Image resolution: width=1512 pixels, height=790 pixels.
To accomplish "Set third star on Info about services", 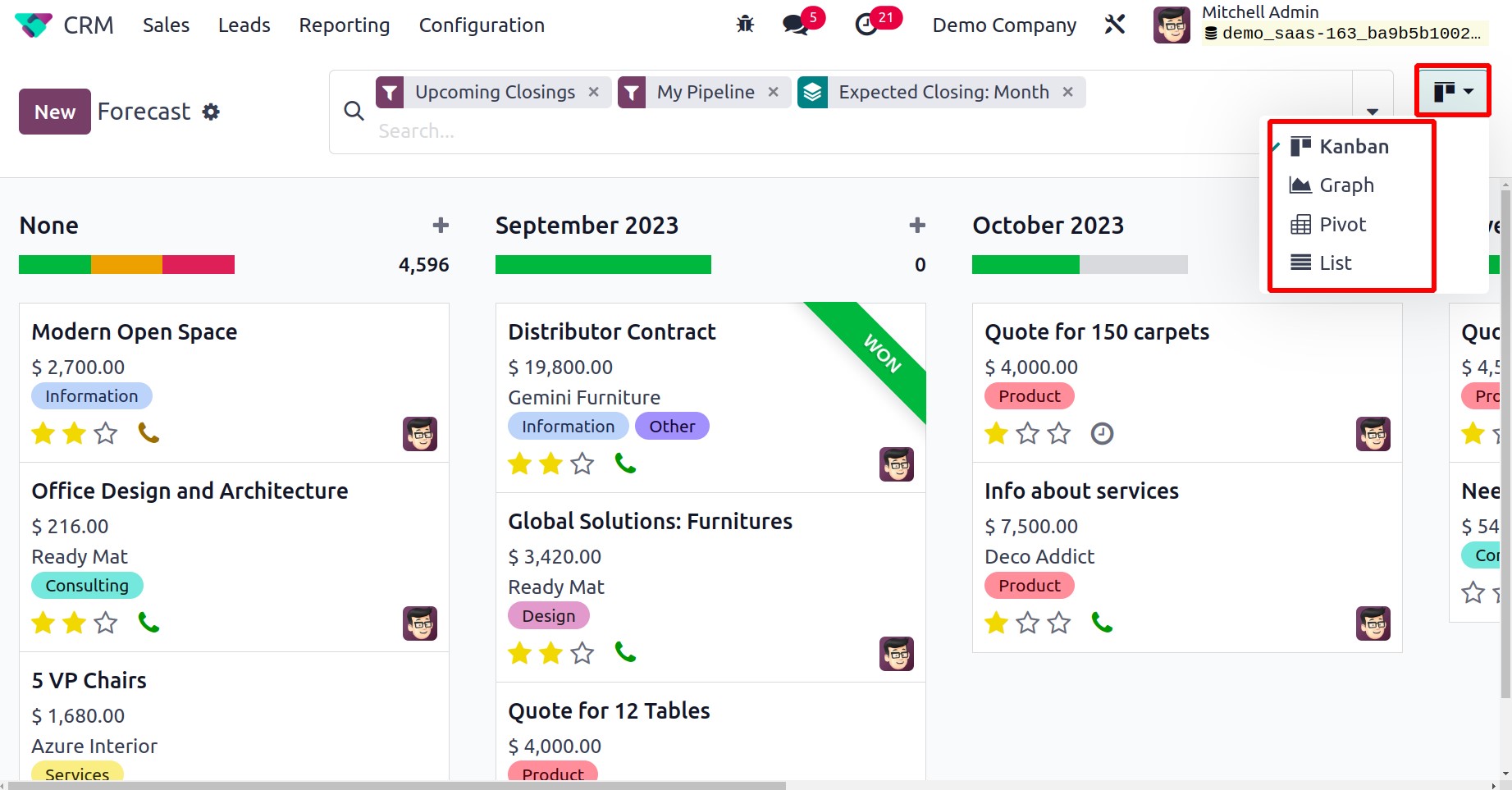I will [x=1059, y=623].
